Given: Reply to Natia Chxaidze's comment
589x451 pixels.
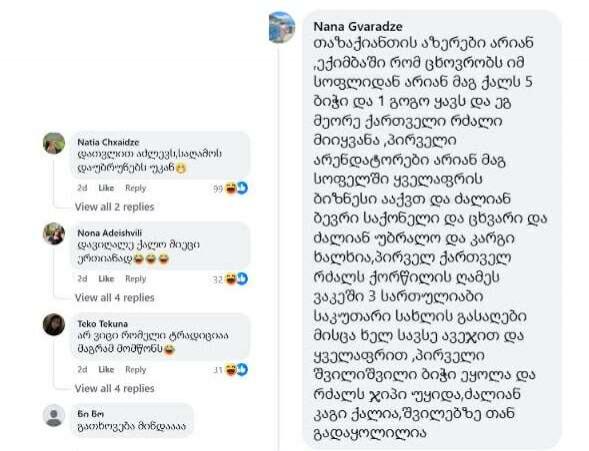Looking at the screenshot, I should click(135, 188).
